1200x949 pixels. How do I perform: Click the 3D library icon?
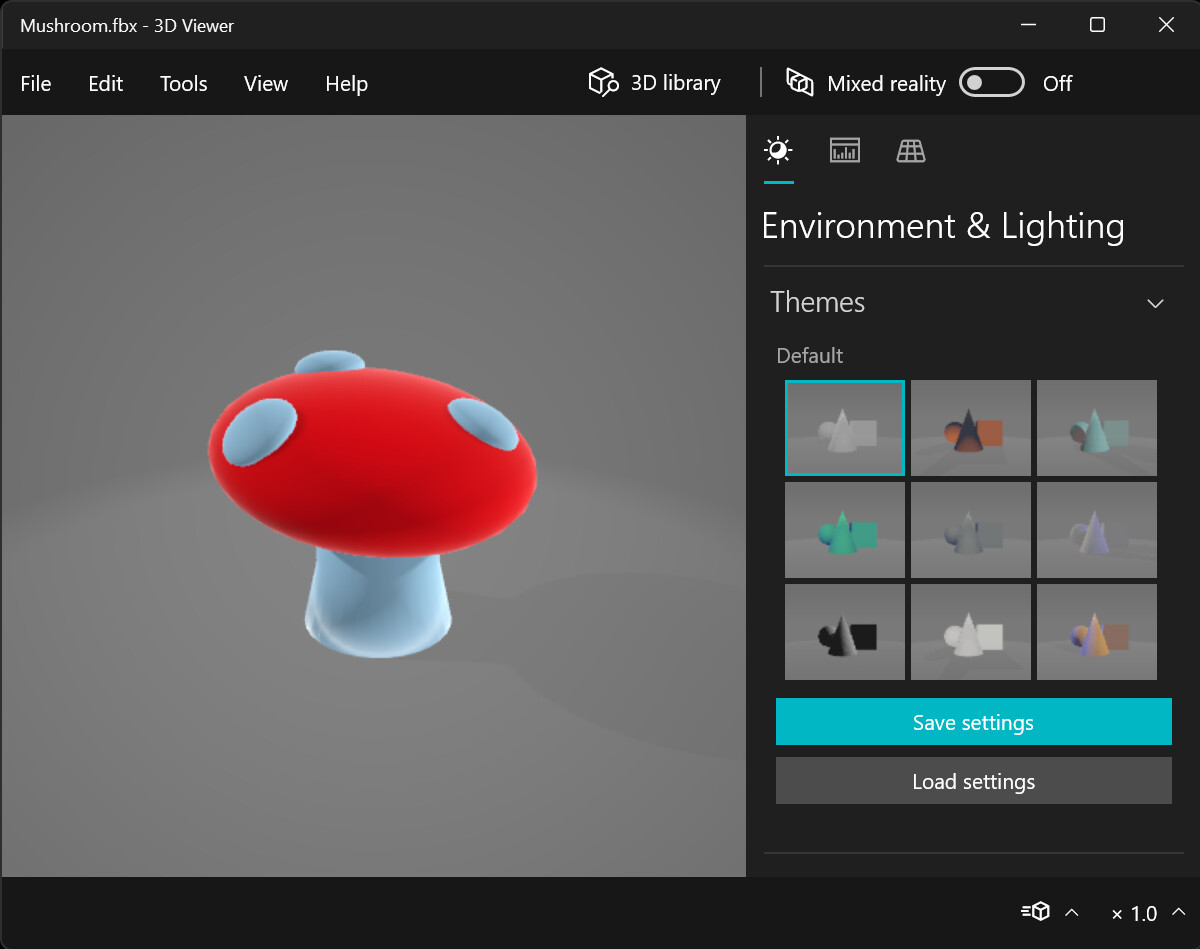click(603, 83)
